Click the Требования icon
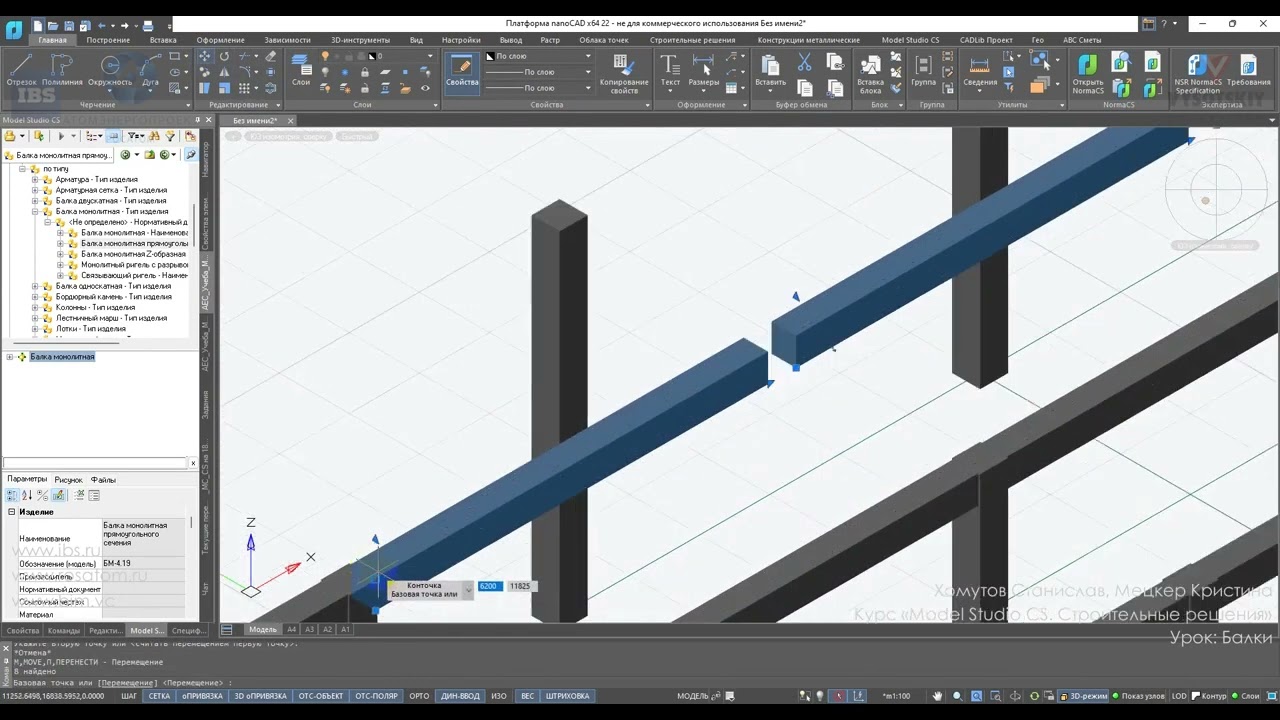The height and width of the screenshot is (720, 1280). pos(1248,70)
